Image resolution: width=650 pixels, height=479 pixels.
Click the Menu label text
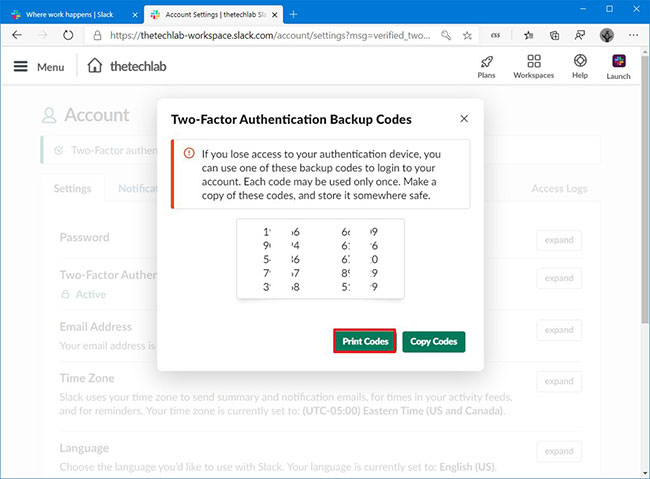tap(51, 67)
